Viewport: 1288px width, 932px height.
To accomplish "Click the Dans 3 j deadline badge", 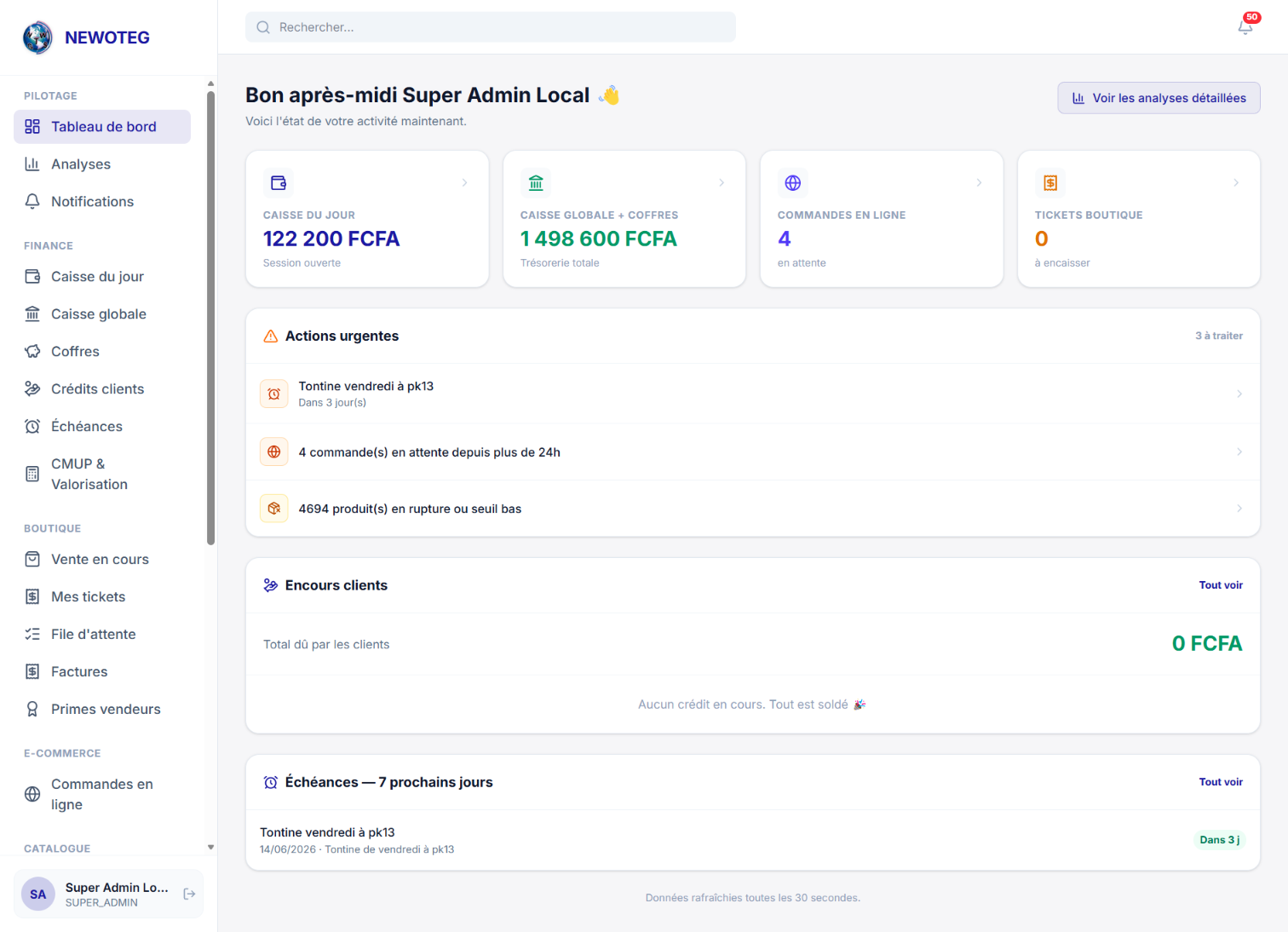I will pos(1219,840).
